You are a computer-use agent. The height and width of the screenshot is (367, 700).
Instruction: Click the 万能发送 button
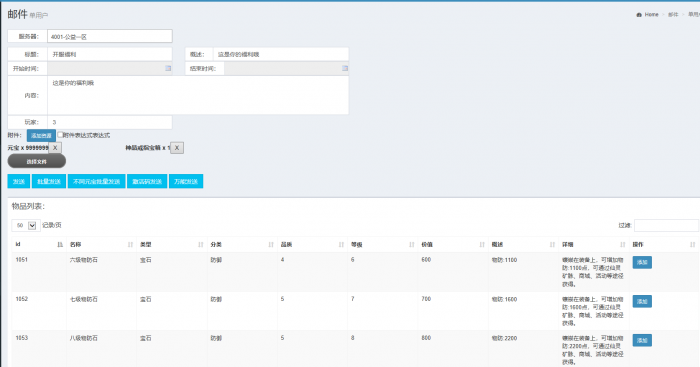(x=186, y=181)
